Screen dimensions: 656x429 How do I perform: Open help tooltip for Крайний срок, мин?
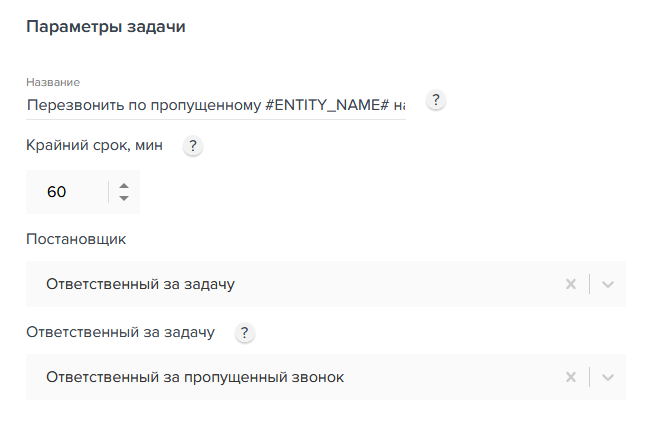coord(193,146)
